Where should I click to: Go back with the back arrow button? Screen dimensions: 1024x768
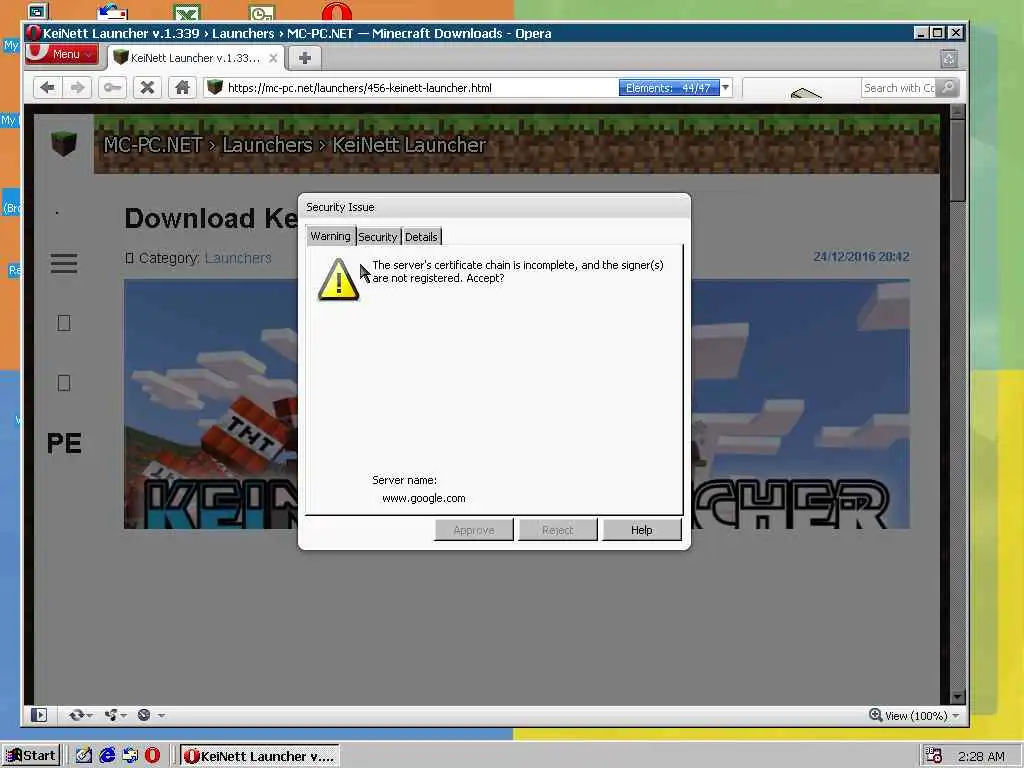pos(47,88)
